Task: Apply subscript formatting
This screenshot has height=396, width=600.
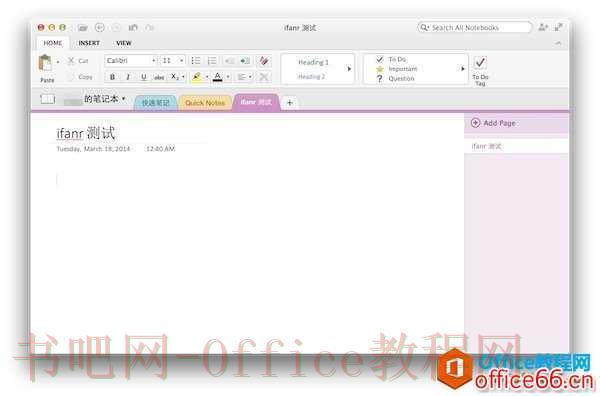Action: 174,77
